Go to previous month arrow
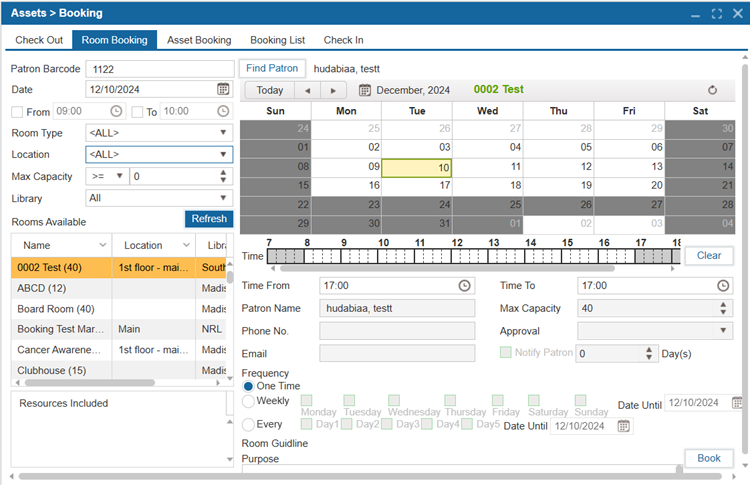This screenshot has width=750, height=485. 308,90
